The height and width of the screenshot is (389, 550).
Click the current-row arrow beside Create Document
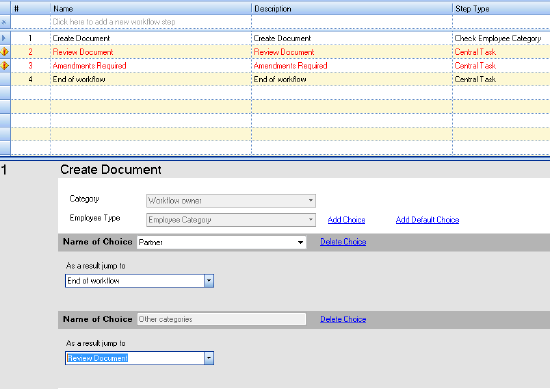[x=4, y=38]
